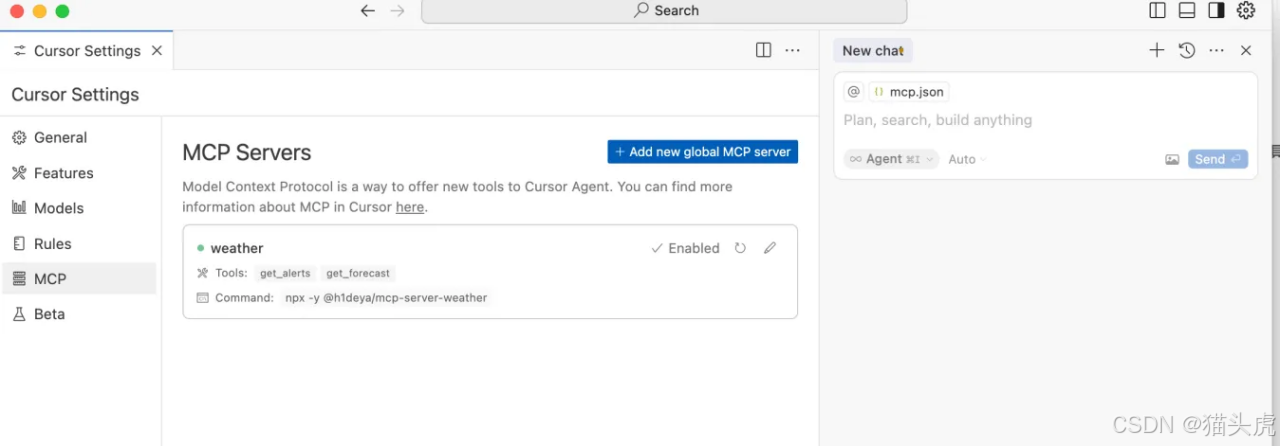Click the MCP Servers heading
The width and height of the screenshot is (1280, 446).
(247, 153)
